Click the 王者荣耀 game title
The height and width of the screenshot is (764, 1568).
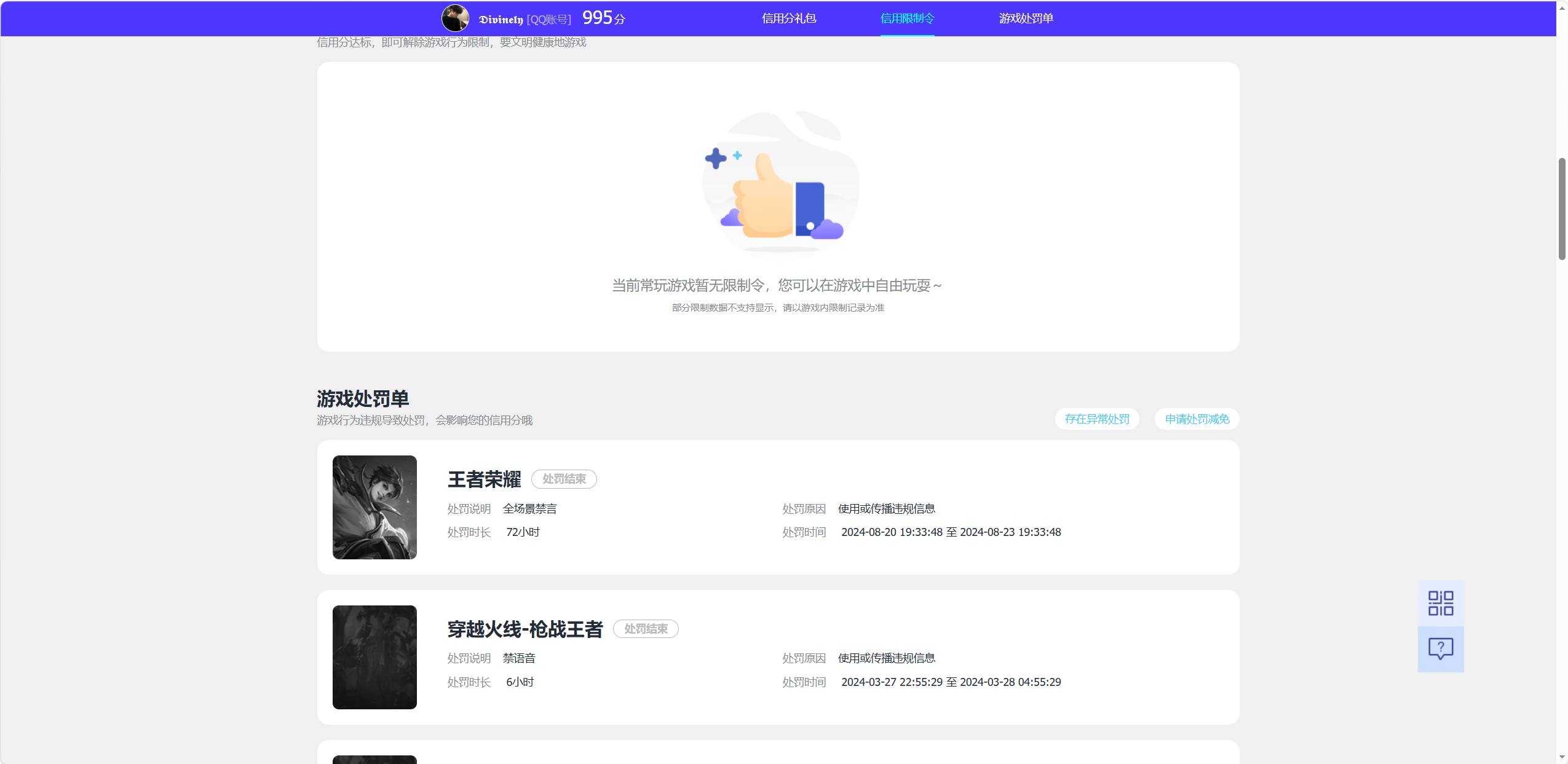pyautogui.click(x=484, y=479)
